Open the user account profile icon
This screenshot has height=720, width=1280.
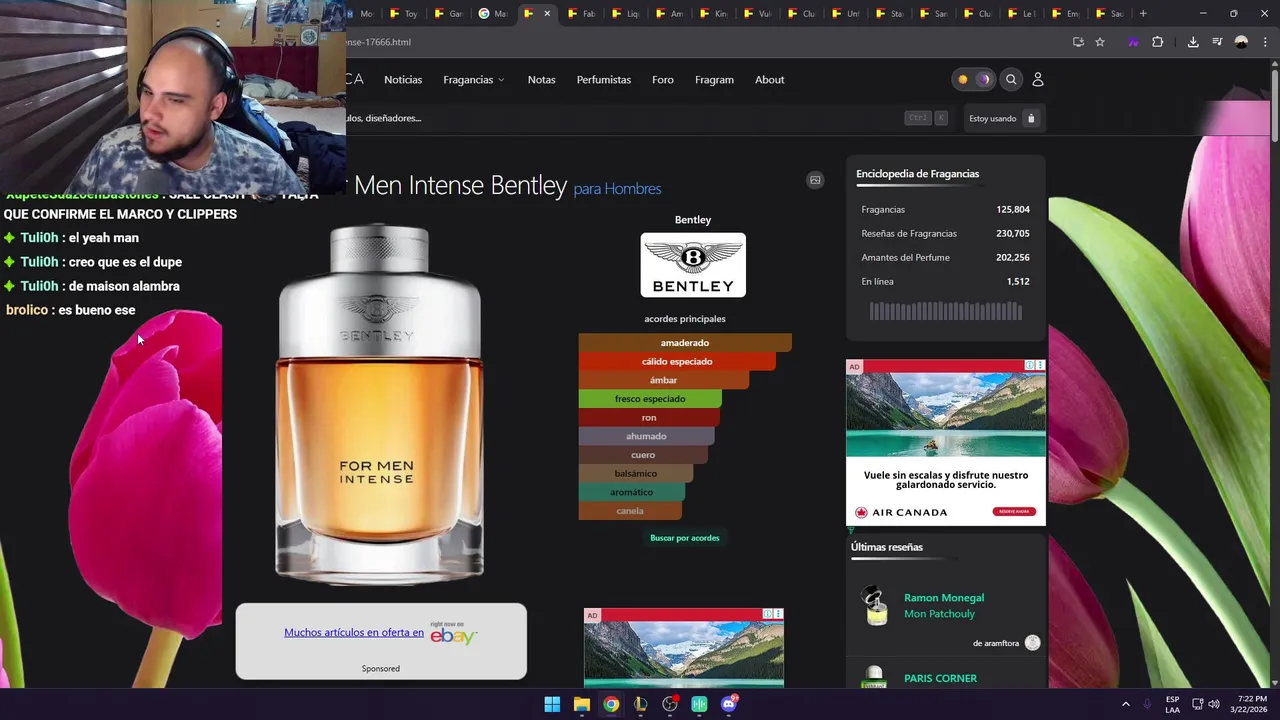tap(1037, 80)
